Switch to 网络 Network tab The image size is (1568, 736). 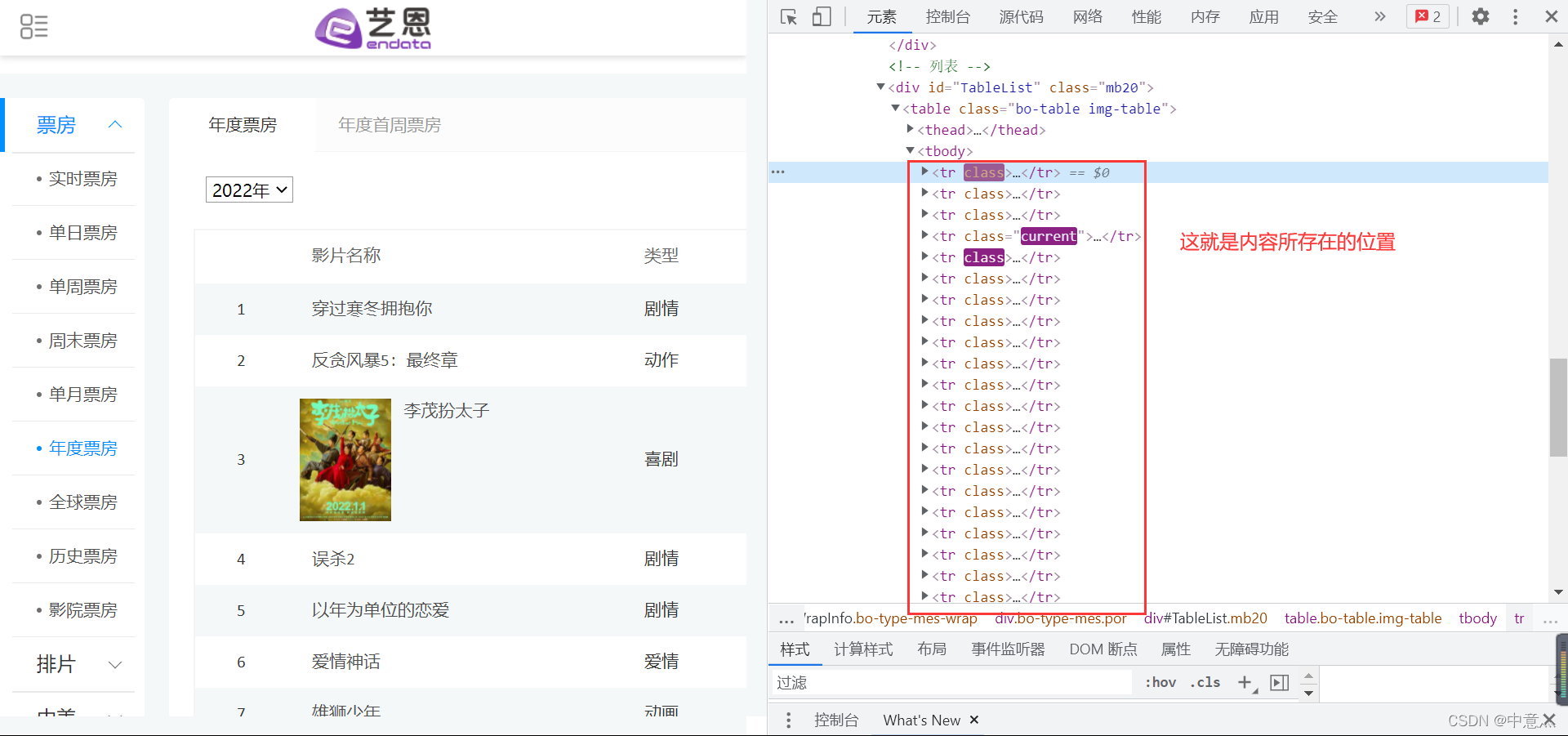(x=1088, y=16)
